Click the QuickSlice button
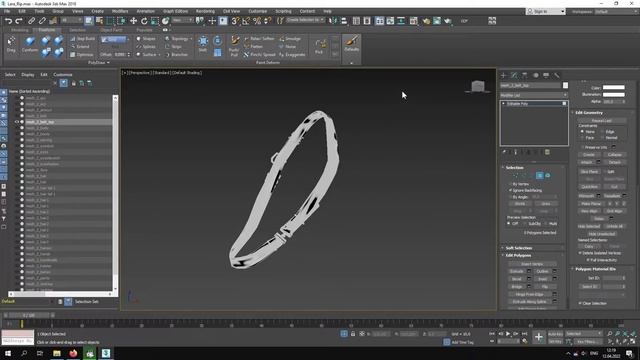Viewport: 640px width, 360px height. tap(589, 187)
